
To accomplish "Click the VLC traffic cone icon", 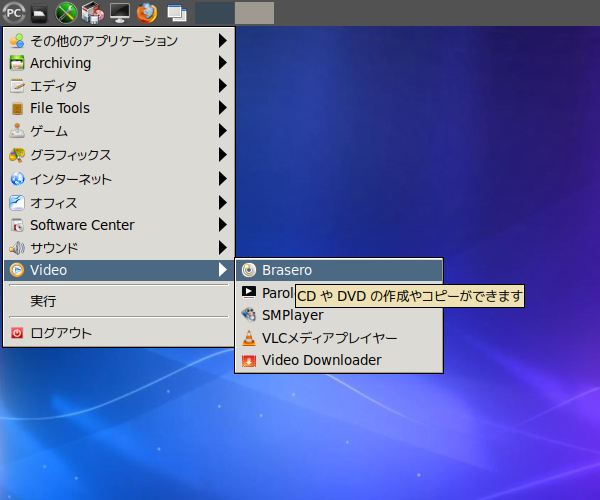I will 249,338.
